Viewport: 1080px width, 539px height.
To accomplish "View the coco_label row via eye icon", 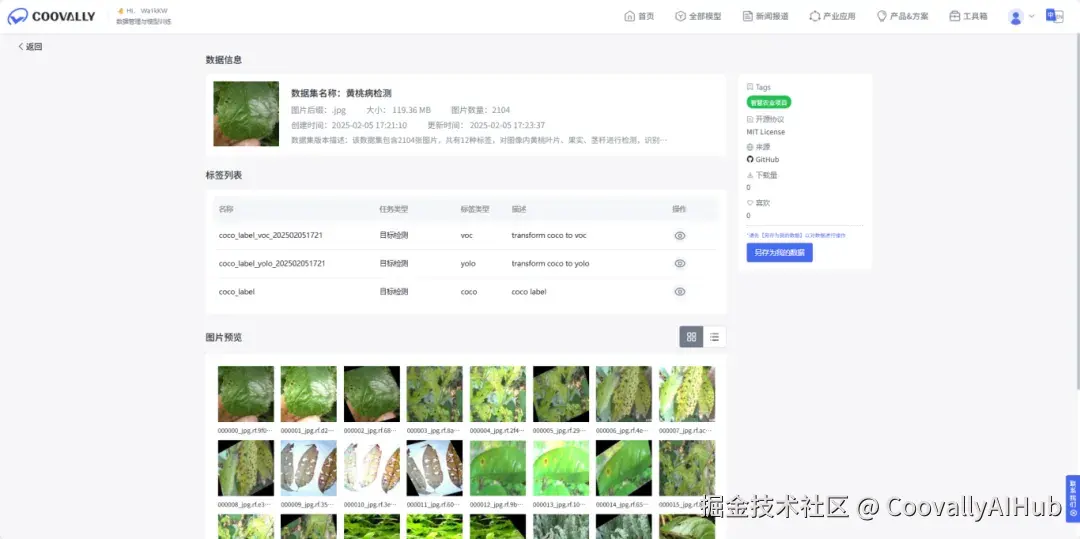I will point(680,292).
